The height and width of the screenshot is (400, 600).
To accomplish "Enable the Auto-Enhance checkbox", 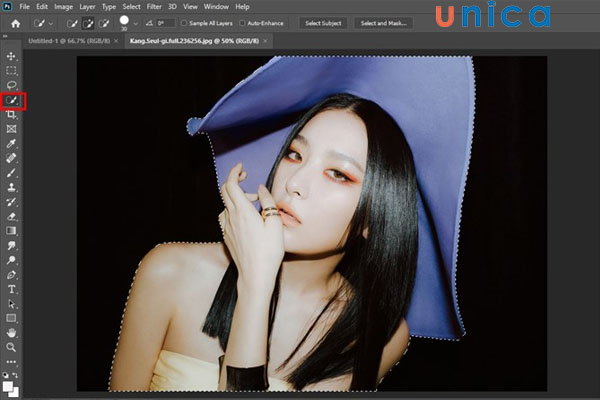I will (x=242, y=23).
